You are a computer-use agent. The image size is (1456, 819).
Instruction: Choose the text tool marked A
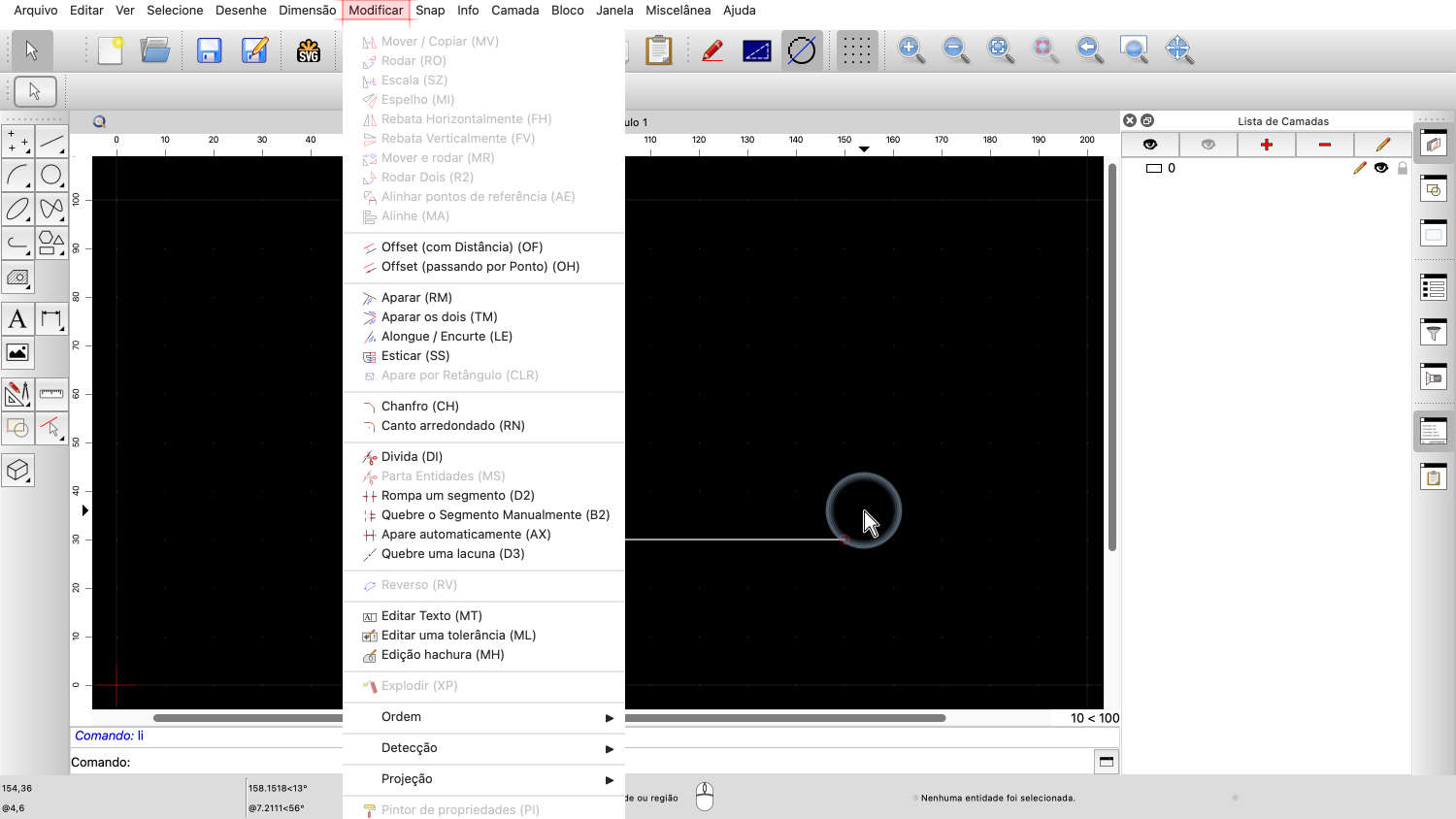click(17, 319)
